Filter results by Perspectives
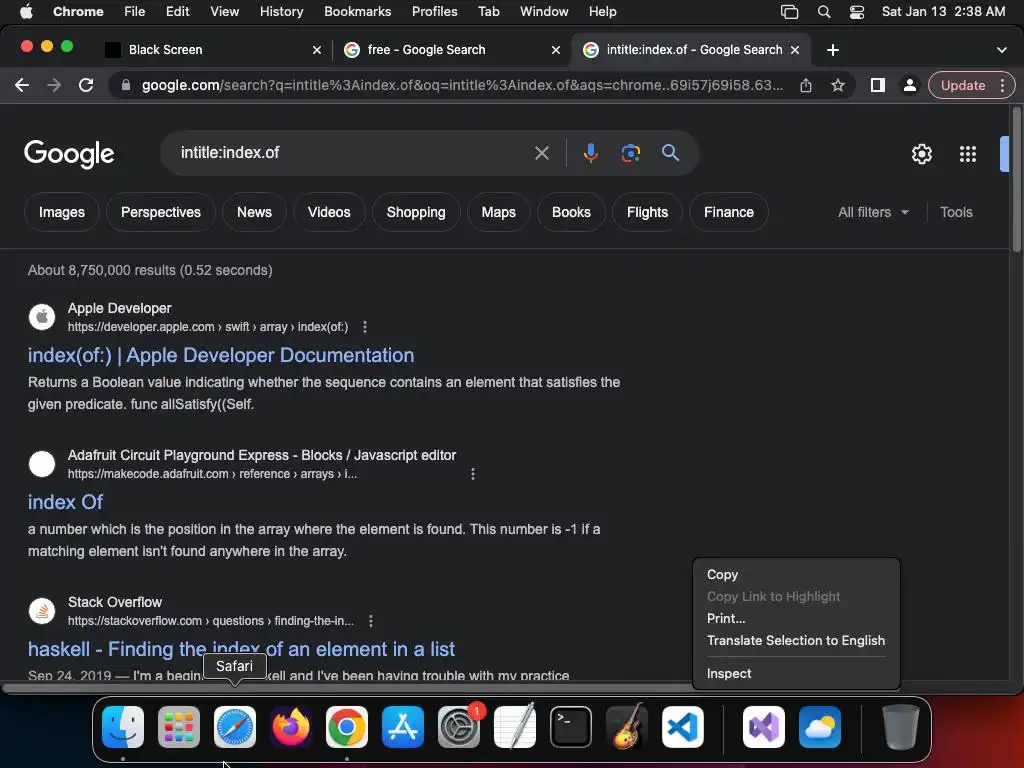 (161, 212)
